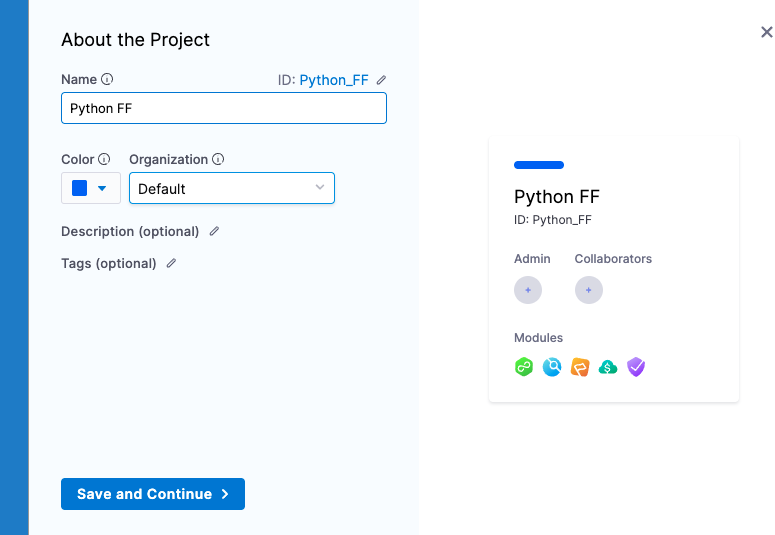Click Description (optional) label
The width and height of the screenshot is (775, 535).
(x=130, y=231)
